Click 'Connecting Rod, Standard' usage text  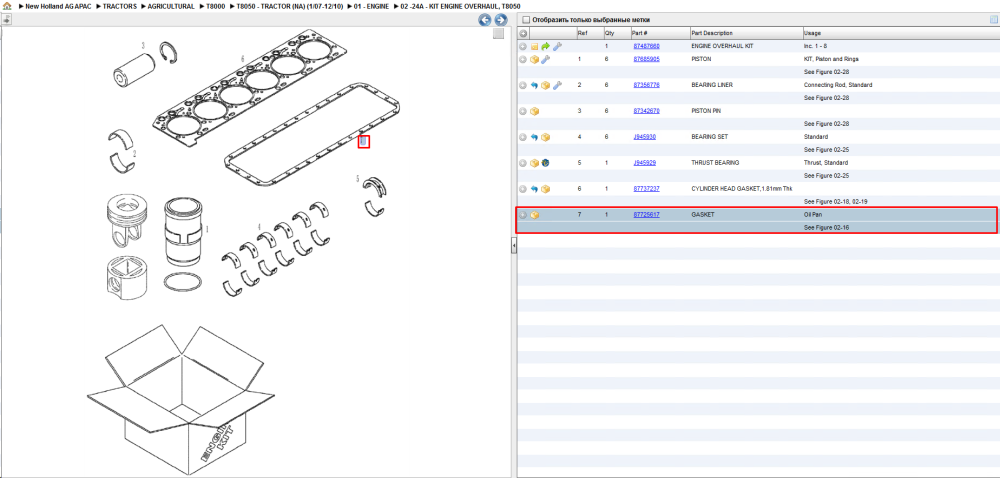tap(838, 85)
